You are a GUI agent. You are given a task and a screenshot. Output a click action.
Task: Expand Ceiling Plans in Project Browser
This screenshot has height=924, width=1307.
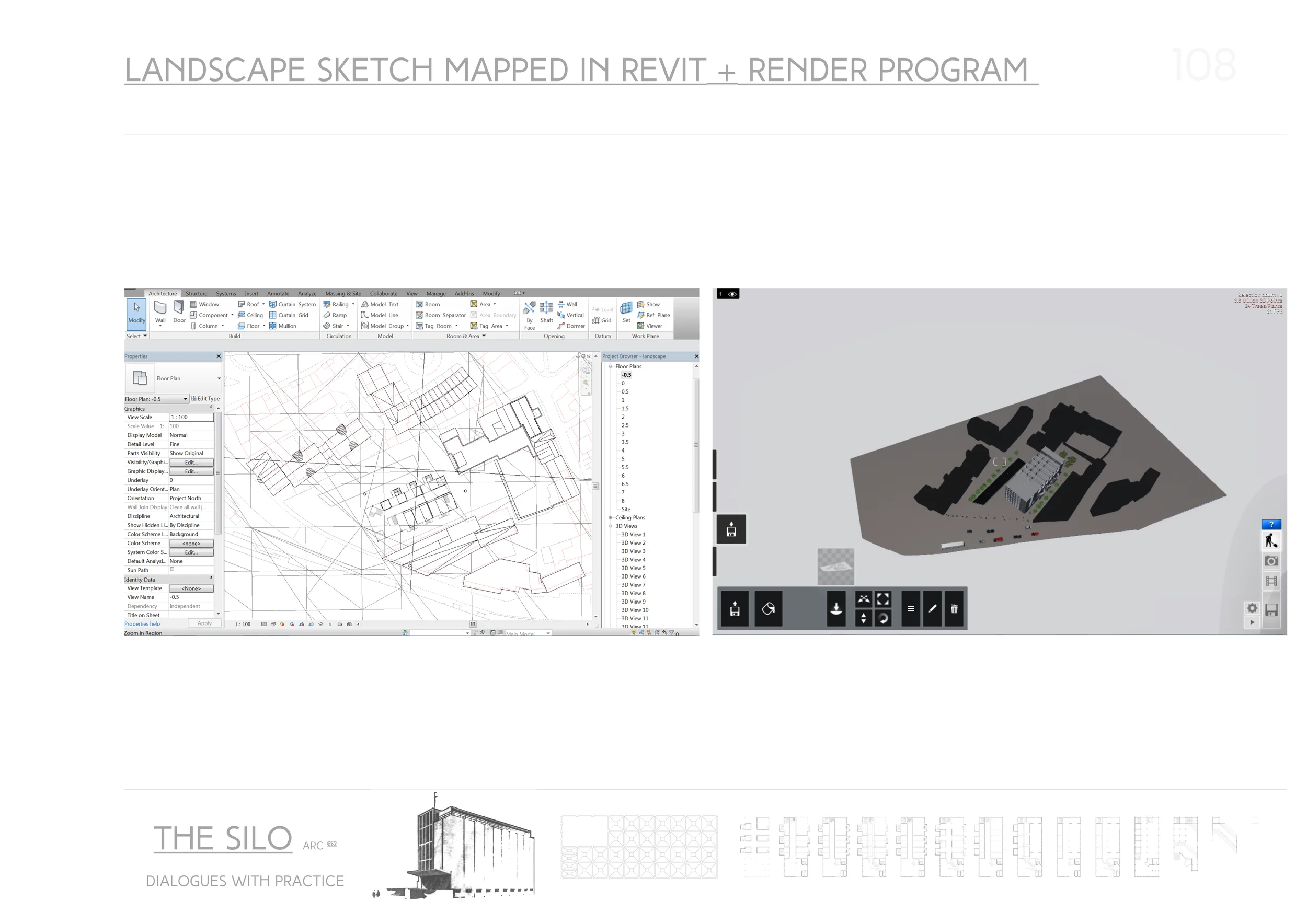[x=610, y=517]
